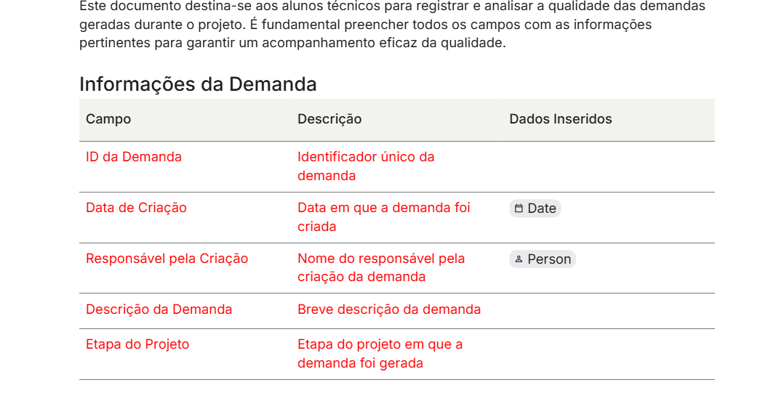
Task: Click empty data cell for ID da Demanda
Action: point(608,166)
